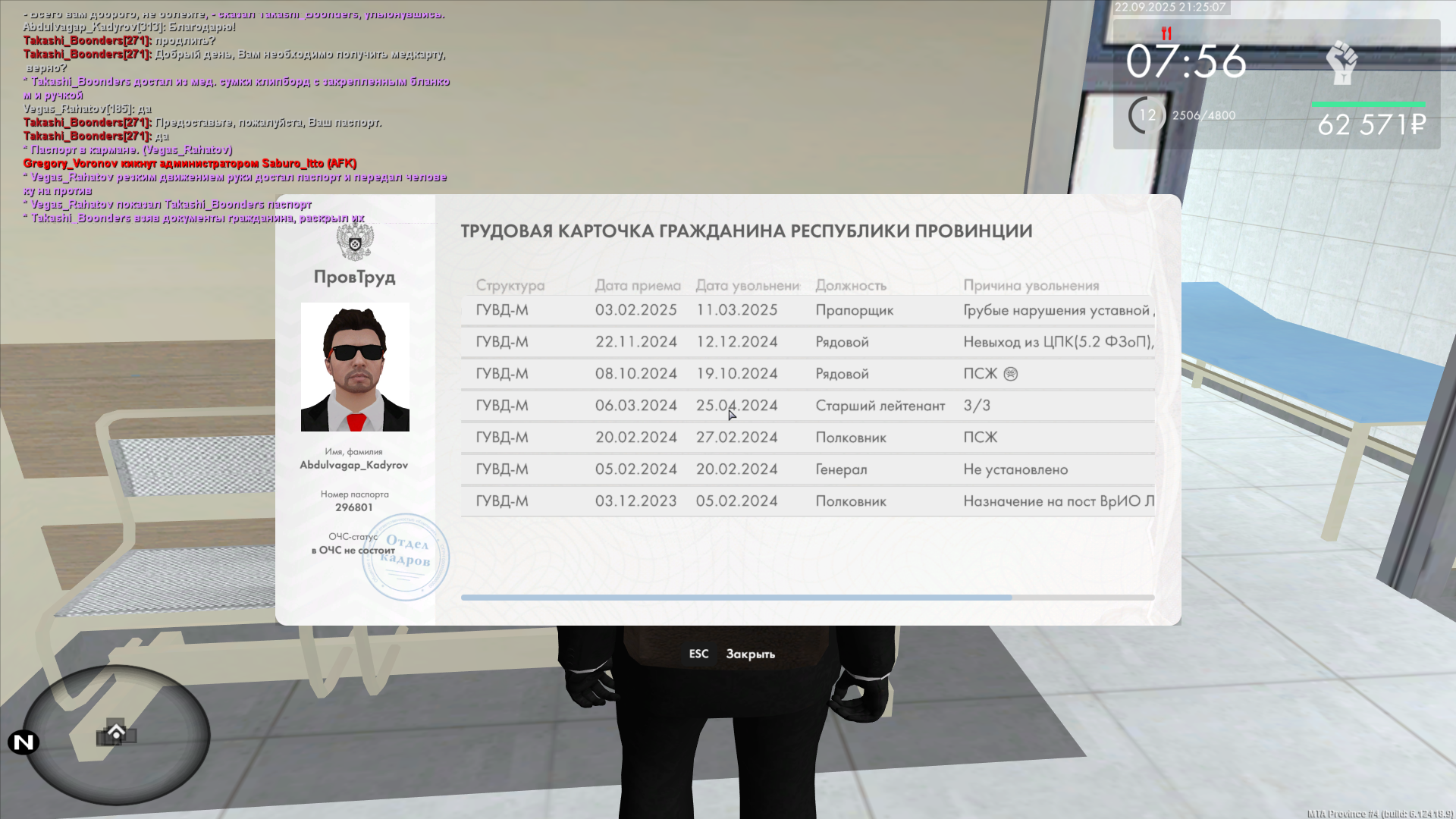Click the green health bar above money
The image size is (1456, 819).
(1368, 105)
